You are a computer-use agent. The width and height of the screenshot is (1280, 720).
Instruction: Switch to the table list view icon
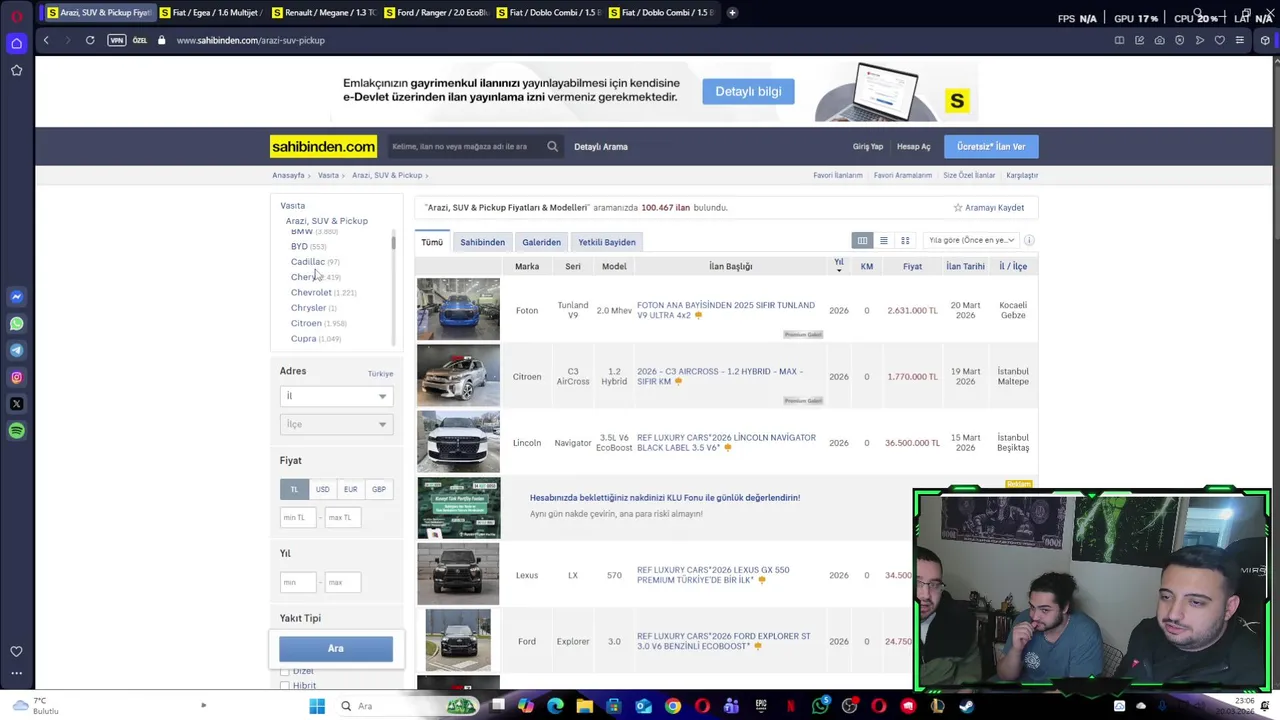pyautogui.click(x=862, y=240)
